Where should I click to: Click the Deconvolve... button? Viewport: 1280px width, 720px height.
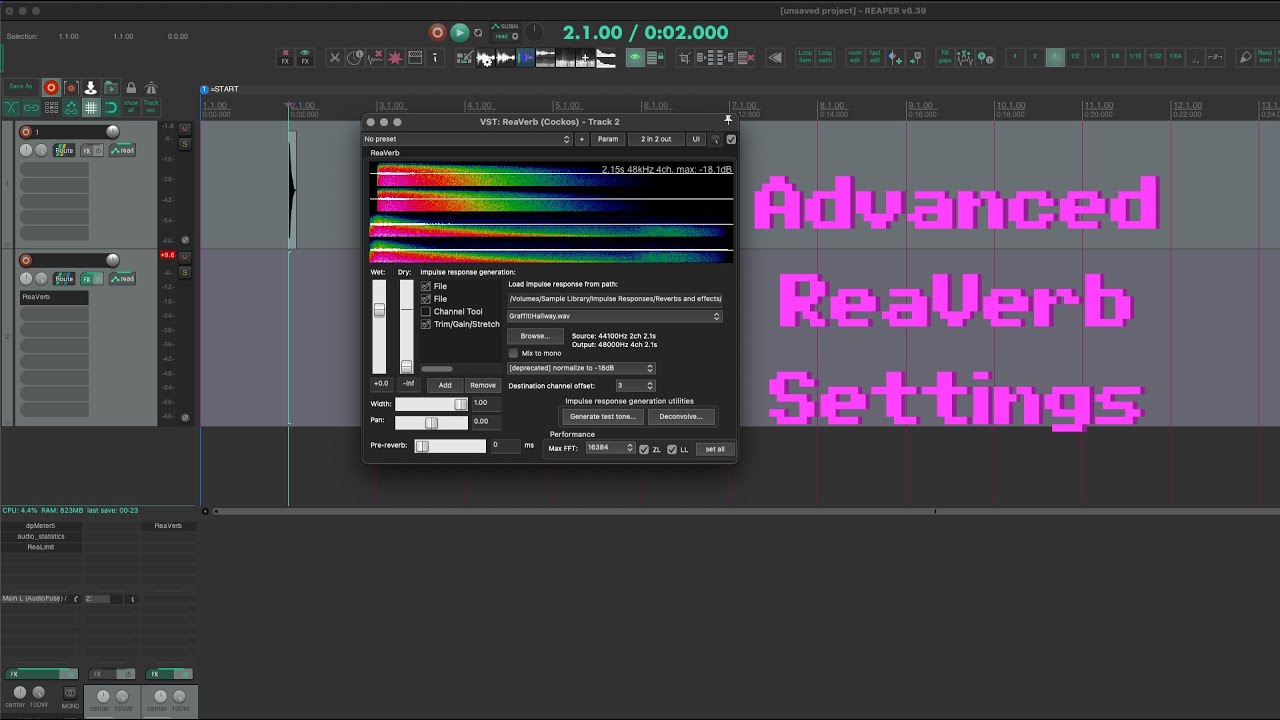682,416
